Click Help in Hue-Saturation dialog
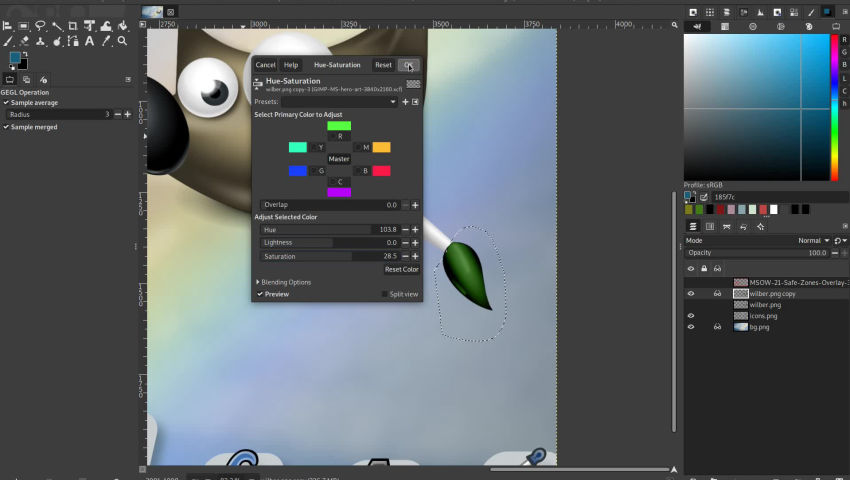Viewport: 850px width, 480px height. (x=291, y=65)
